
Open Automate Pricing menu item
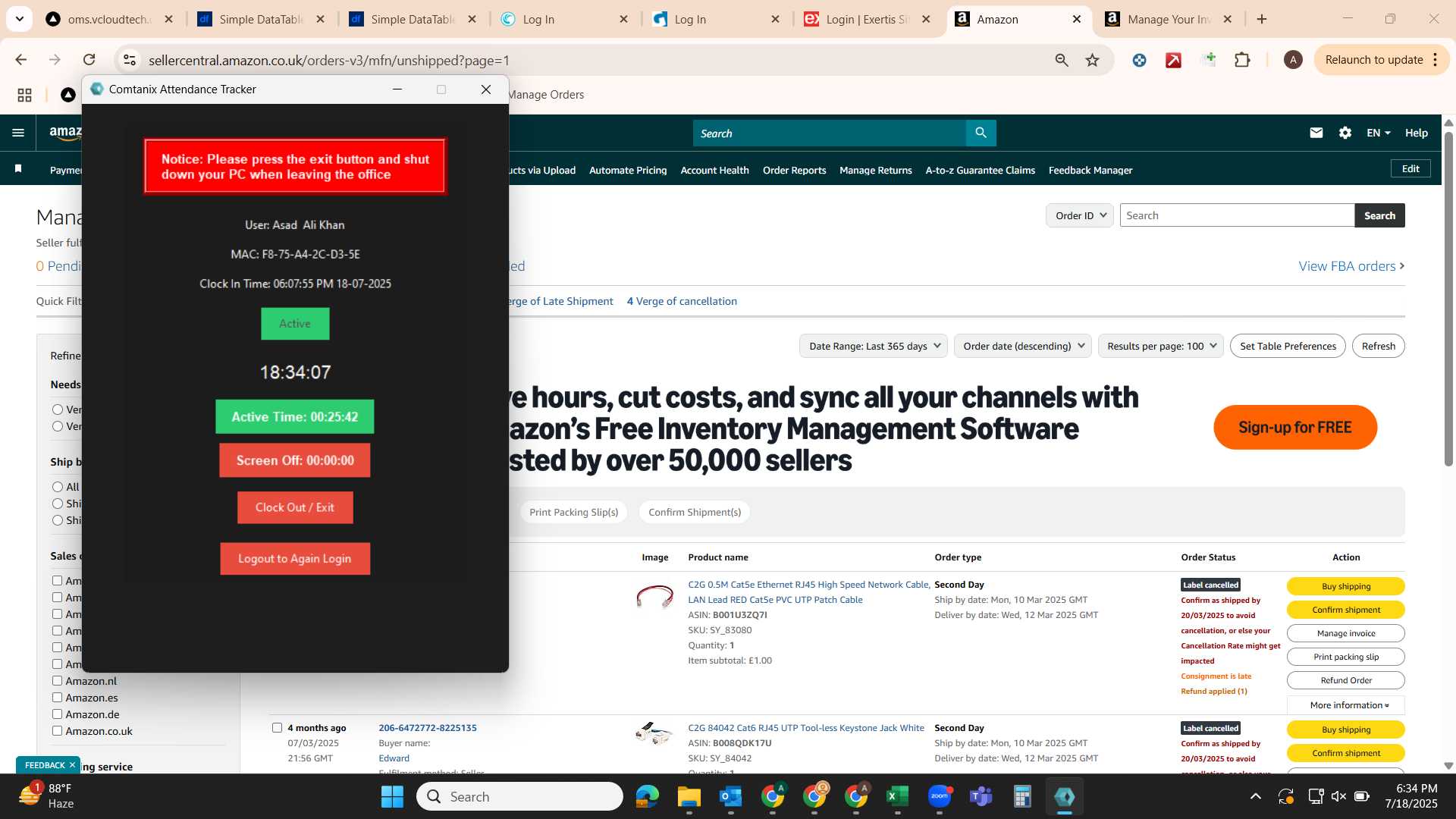point(628,170)
